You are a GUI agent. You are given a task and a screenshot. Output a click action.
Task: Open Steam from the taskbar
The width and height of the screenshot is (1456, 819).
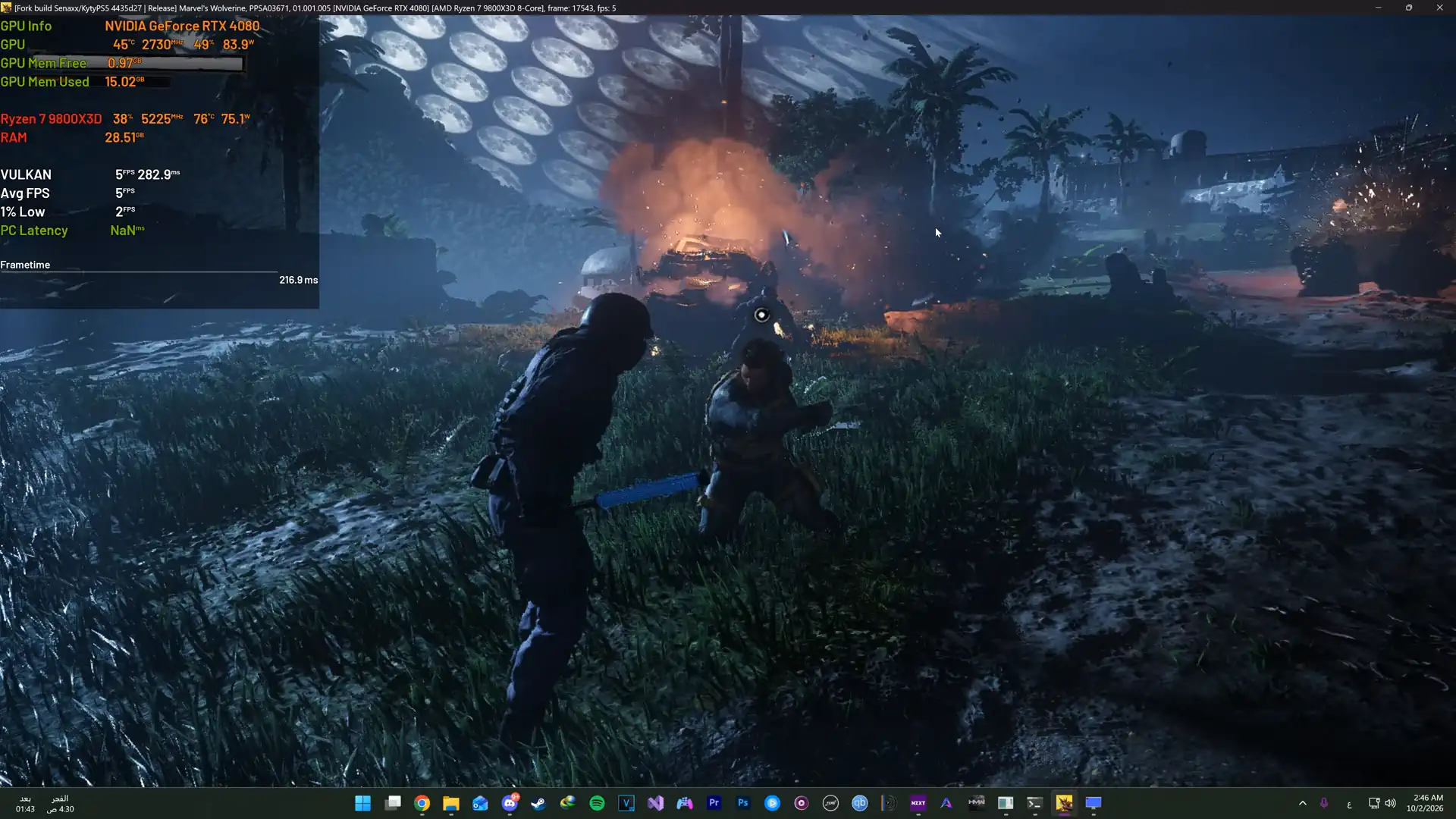(x=538, y=803)
